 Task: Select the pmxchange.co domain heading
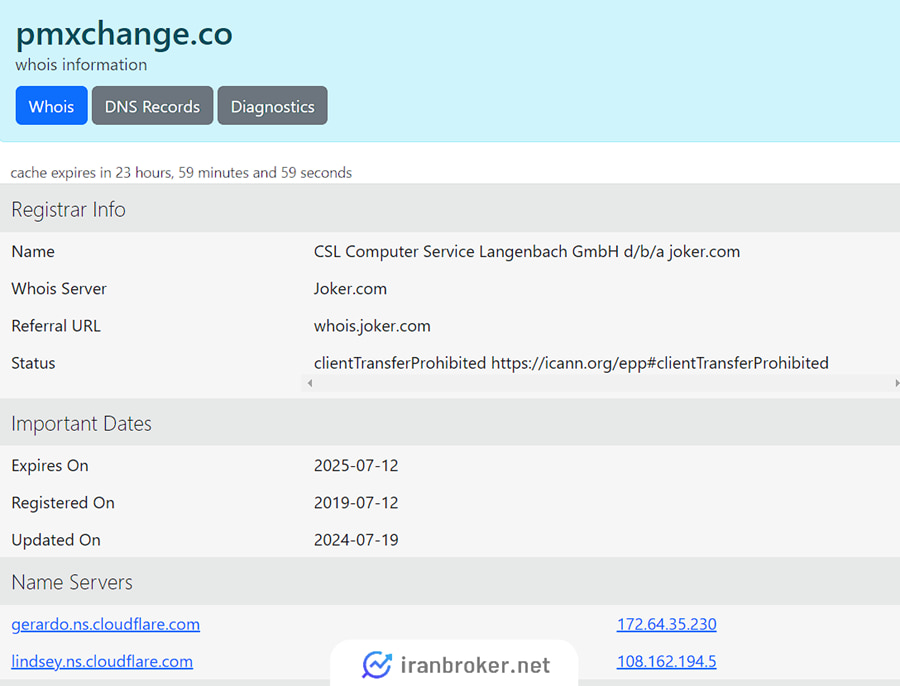point(124,33)
